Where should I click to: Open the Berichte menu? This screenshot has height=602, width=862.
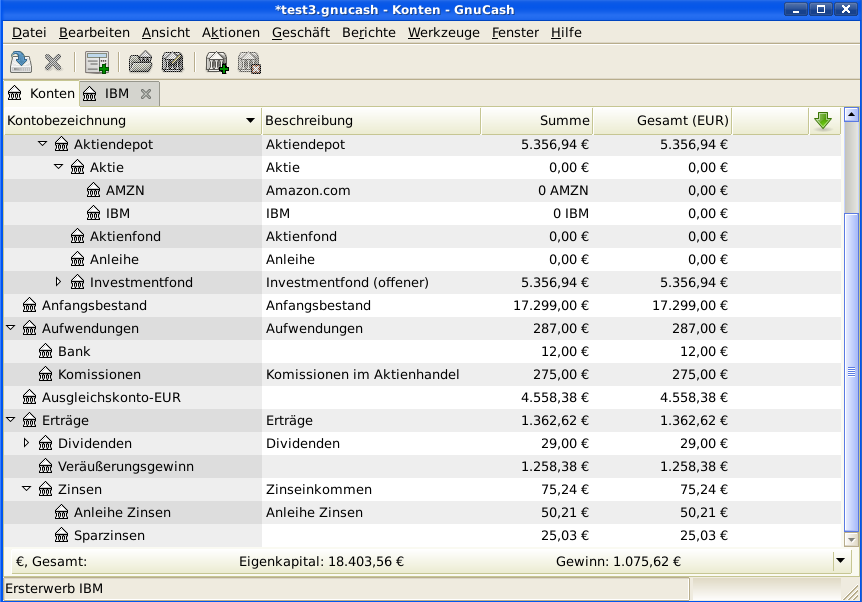pyautogui.click(x=368, y=32)
